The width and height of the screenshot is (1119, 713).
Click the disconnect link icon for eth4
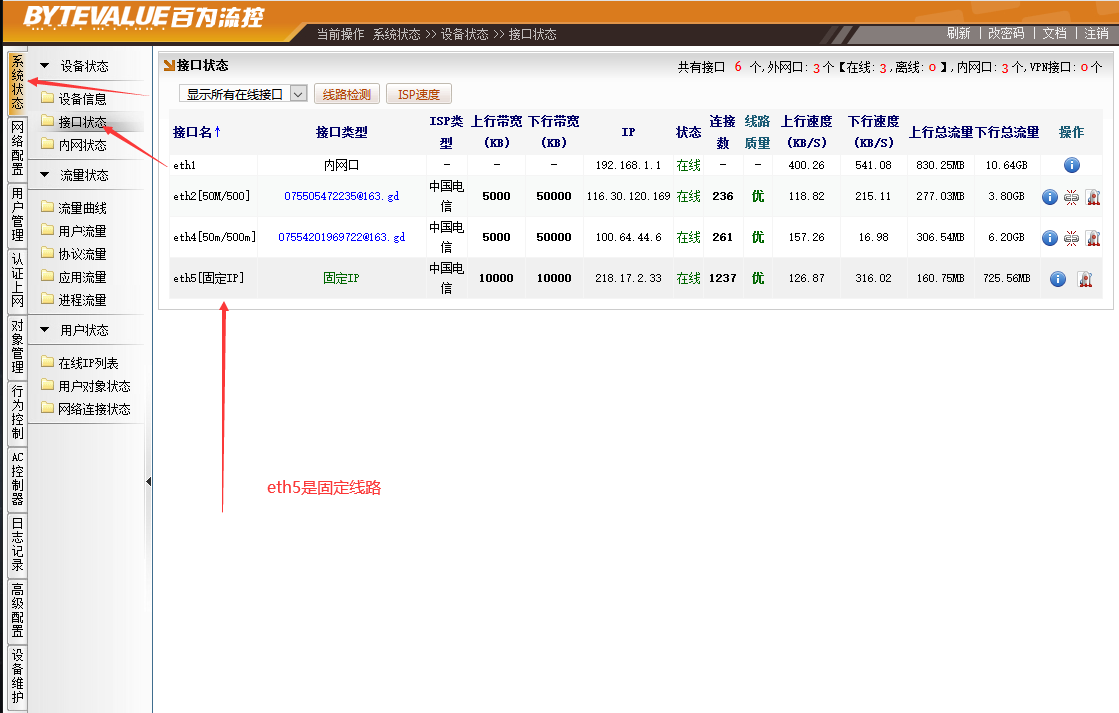pyautogui.click(x=1071, y=238)
